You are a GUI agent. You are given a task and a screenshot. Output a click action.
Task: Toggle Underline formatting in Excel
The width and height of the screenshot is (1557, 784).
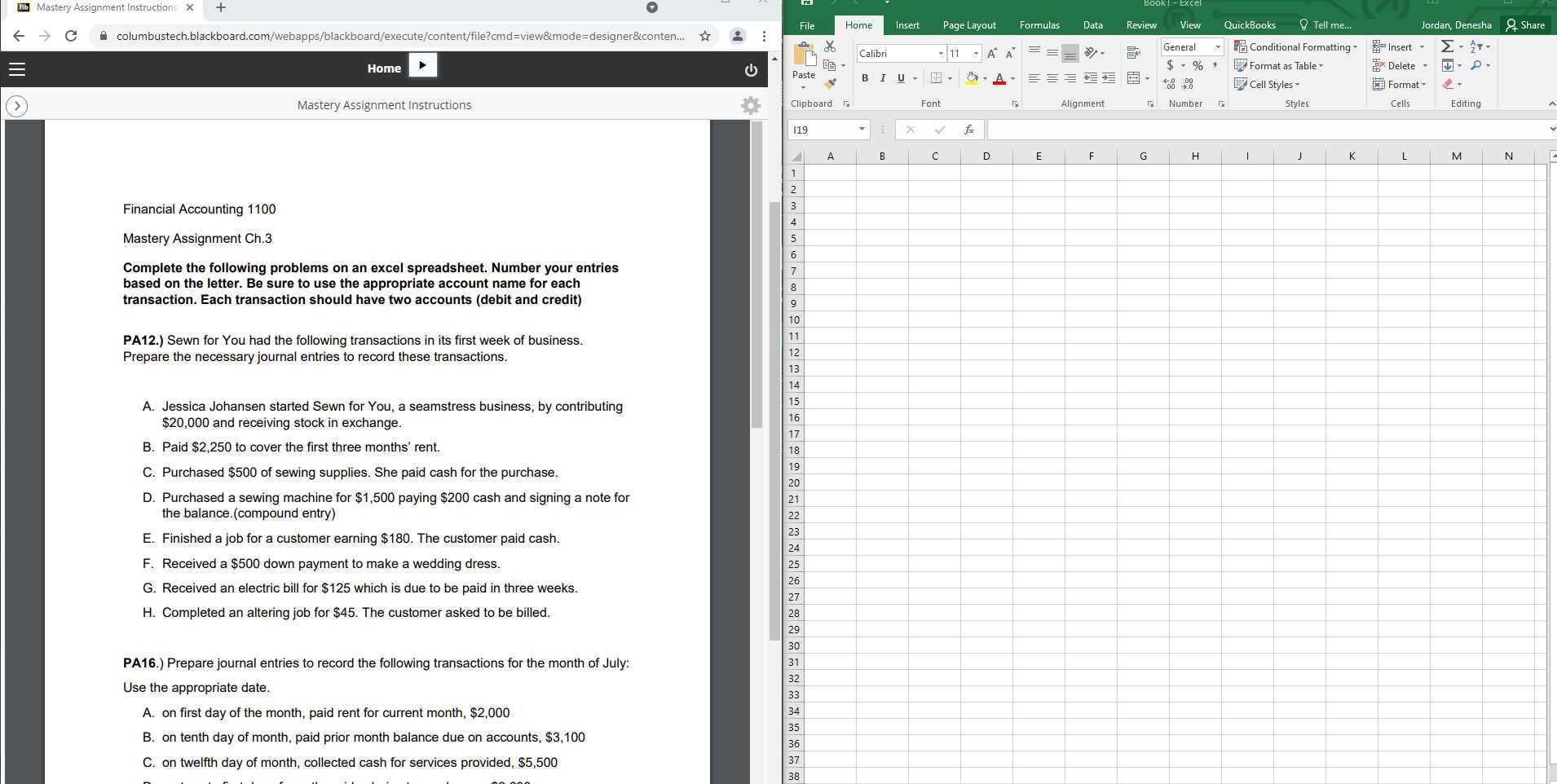tap(901, 78)
